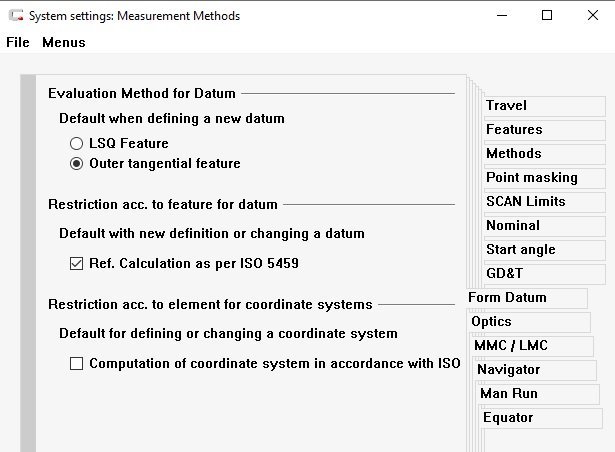615x452 pixels.
Task: Open the Methods tab
Action: point(513,154)
